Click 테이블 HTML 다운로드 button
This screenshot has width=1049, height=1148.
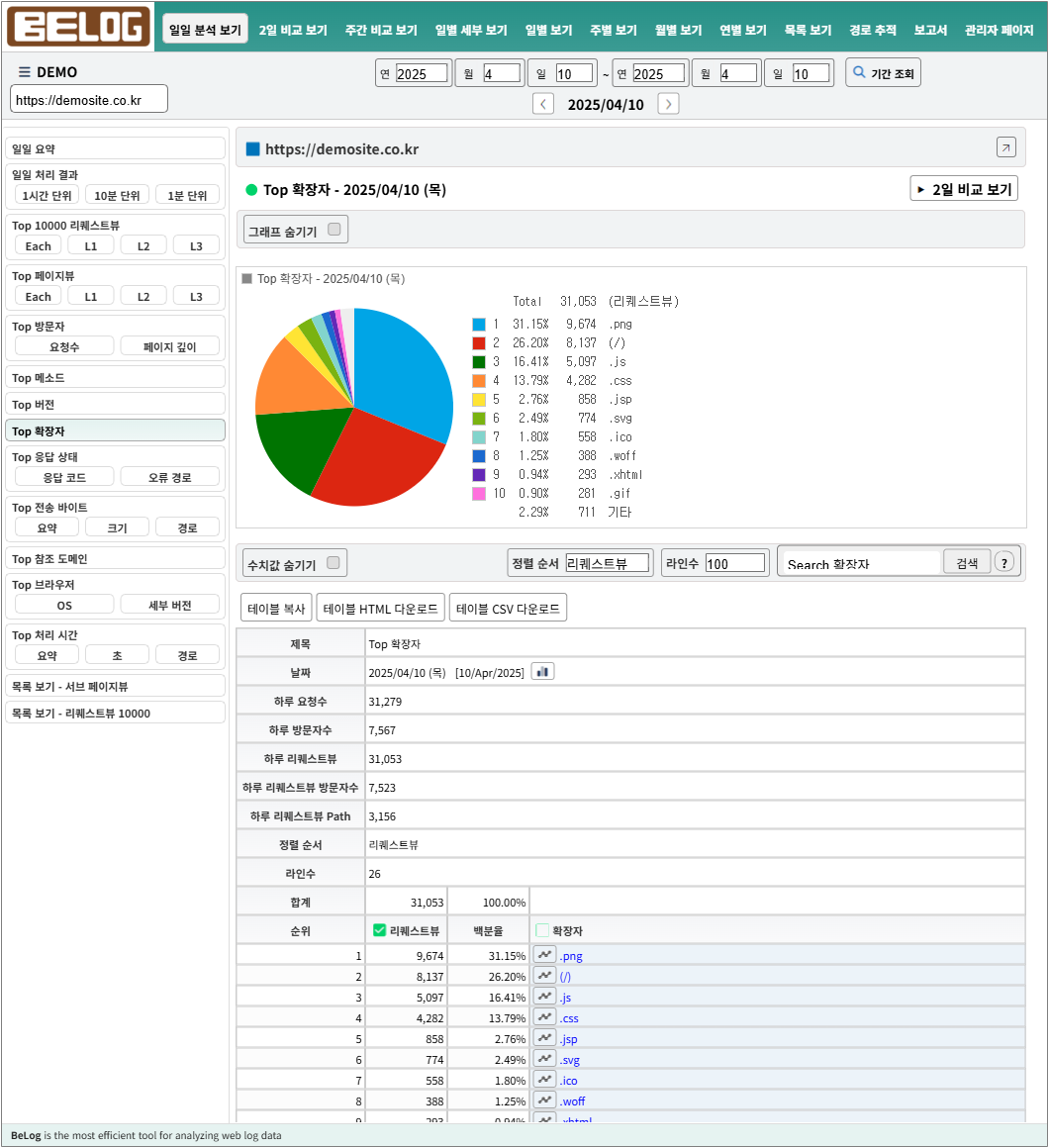[380, 608]
